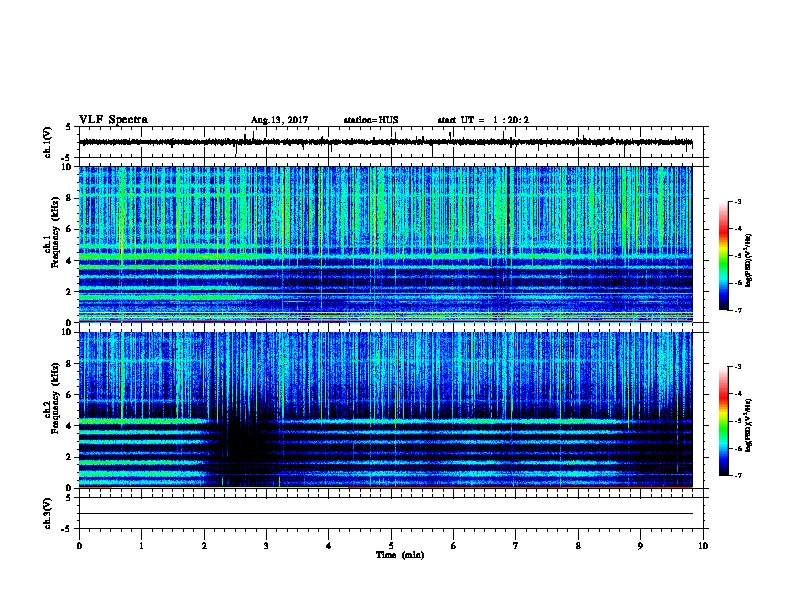Click time axis tick label "3"

[x=266, y=546]
